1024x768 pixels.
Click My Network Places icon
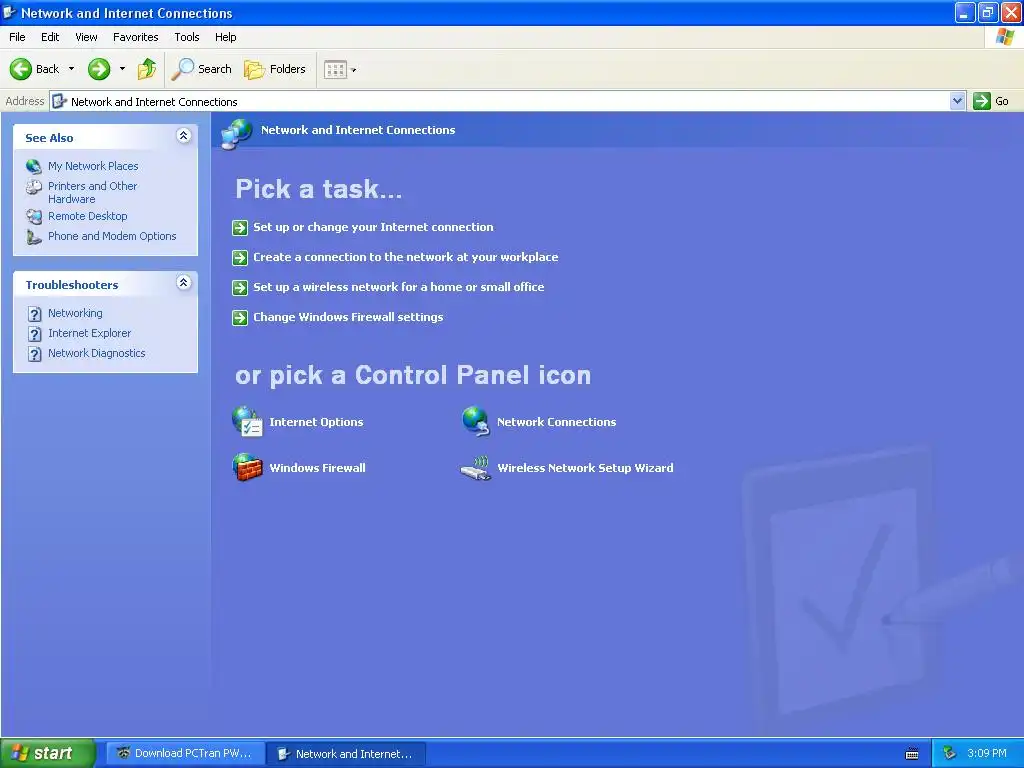34,166
